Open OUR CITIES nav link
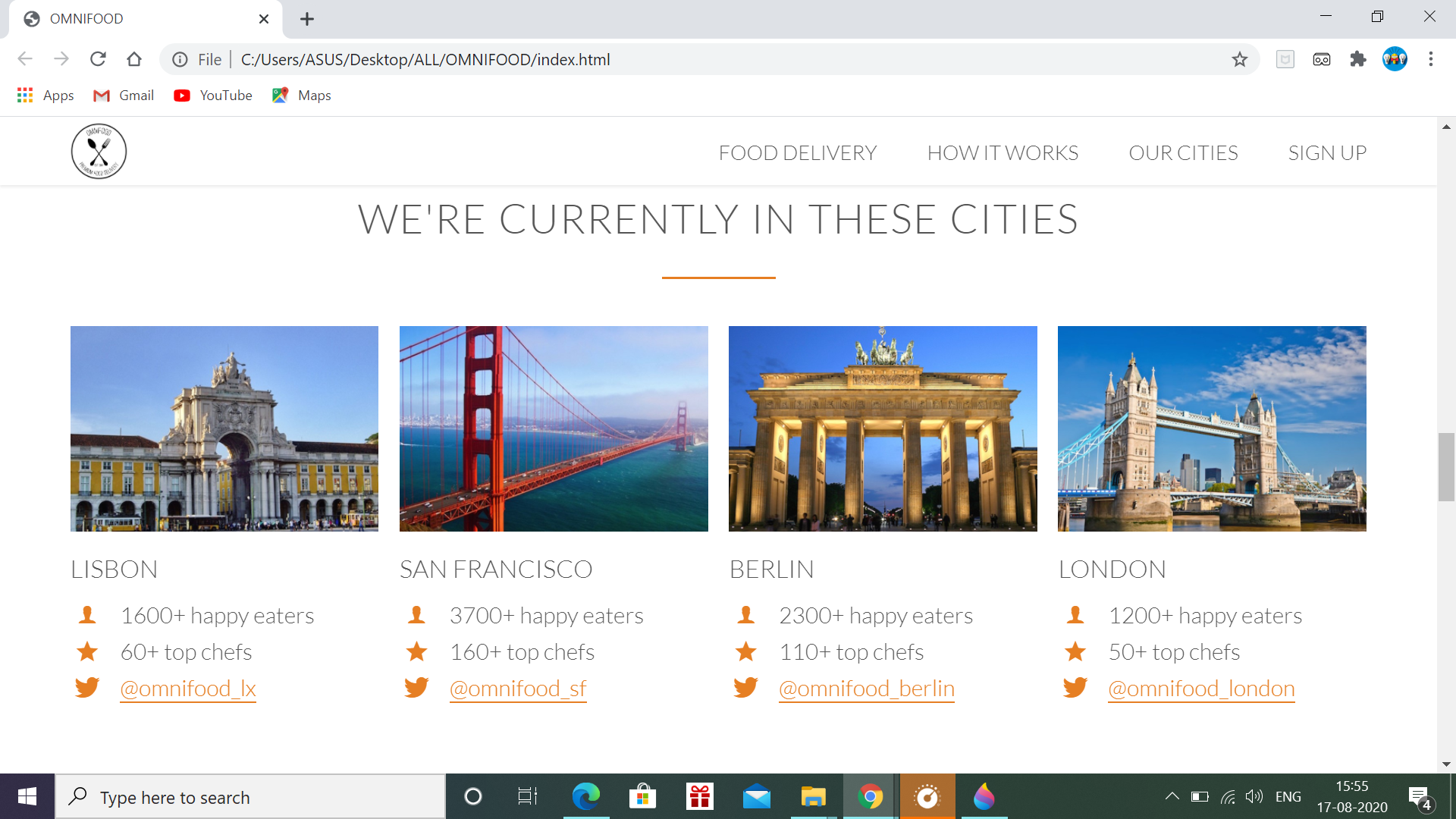Image resolution: width=1456 pixels, height=819 pixels. (1183, 153)
